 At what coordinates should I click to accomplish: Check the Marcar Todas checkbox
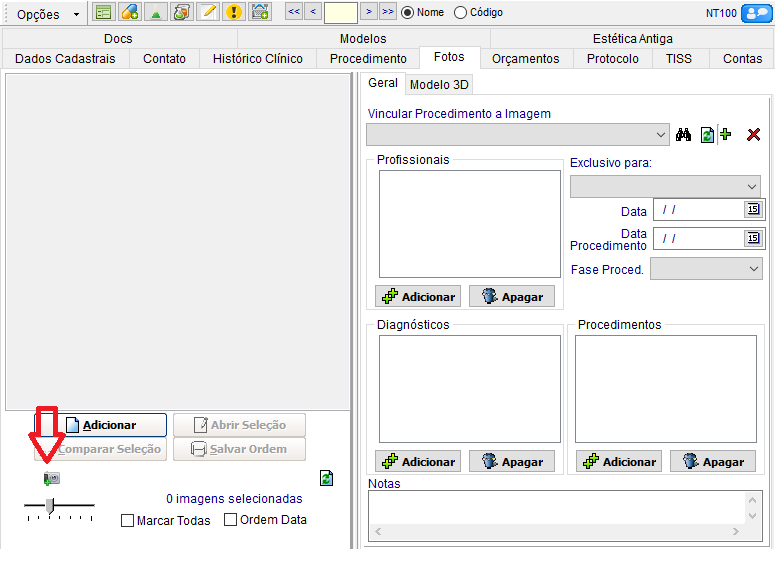(127, 520)
